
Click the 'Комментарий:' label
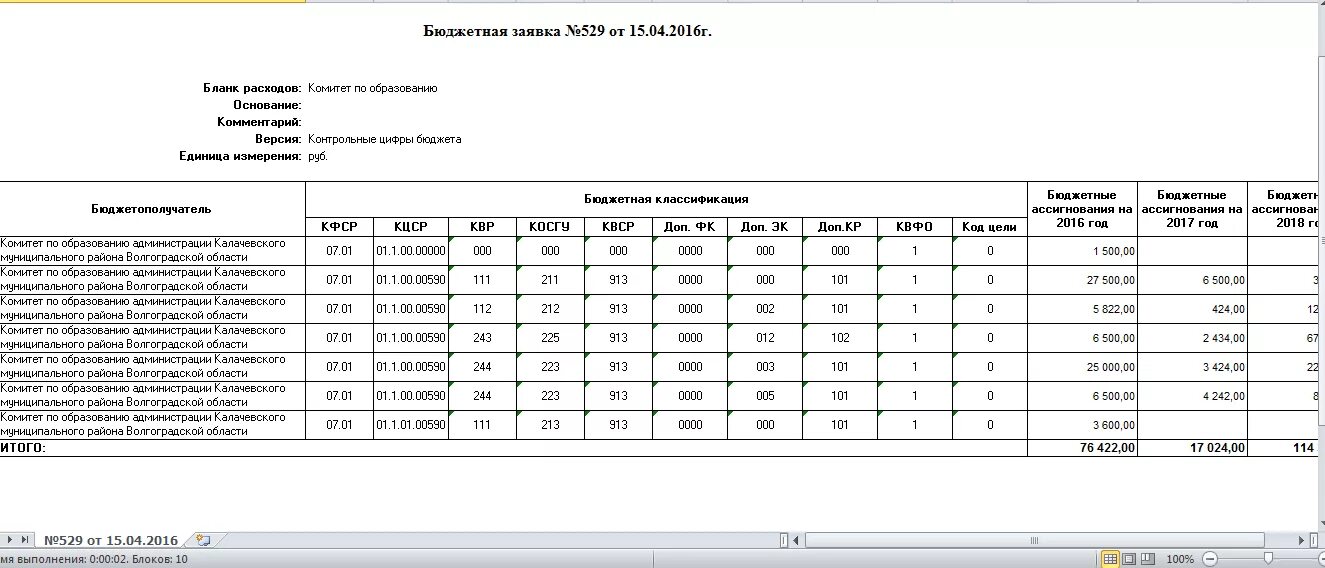[x=260, y=122]
